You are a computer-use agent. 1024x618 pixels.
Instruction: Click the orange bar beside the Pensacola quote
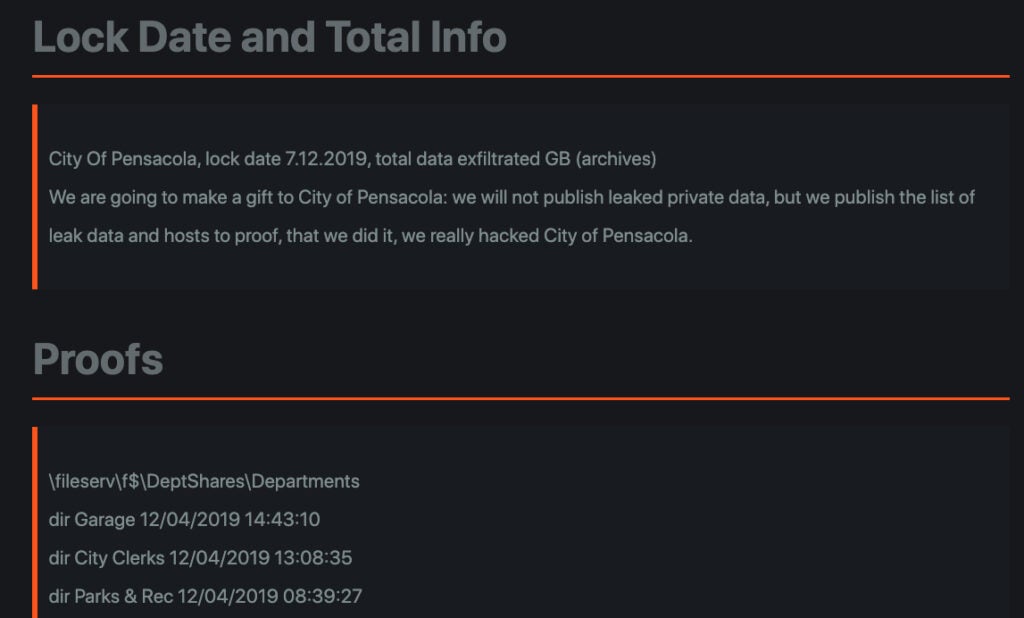click(x=35, y=197)
